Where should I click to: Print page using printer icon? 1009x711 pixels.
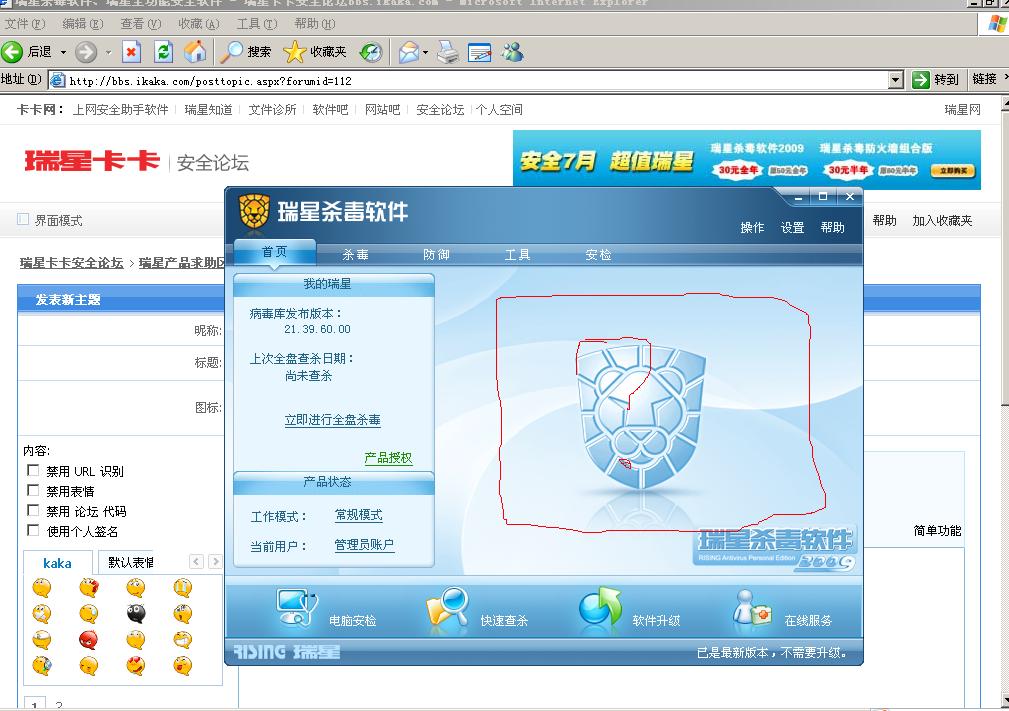coord(448,51)
